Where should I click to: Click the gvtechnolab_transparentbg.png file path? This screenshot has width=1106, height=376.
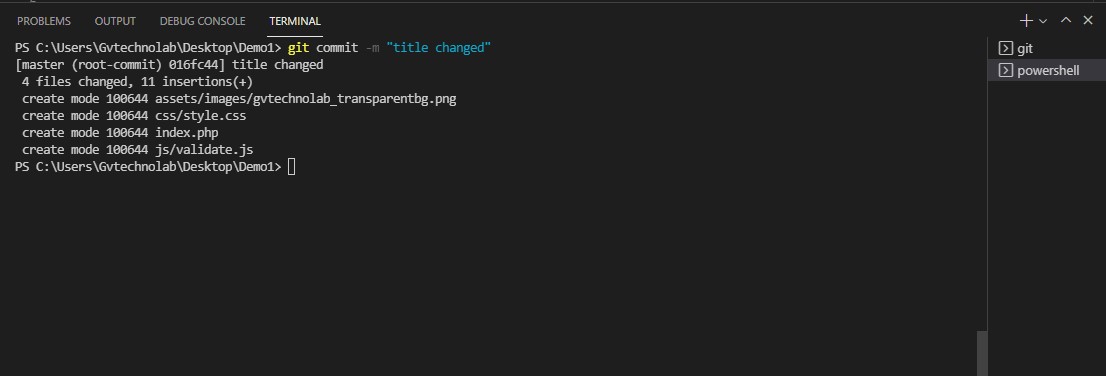(x=305, y=99)
